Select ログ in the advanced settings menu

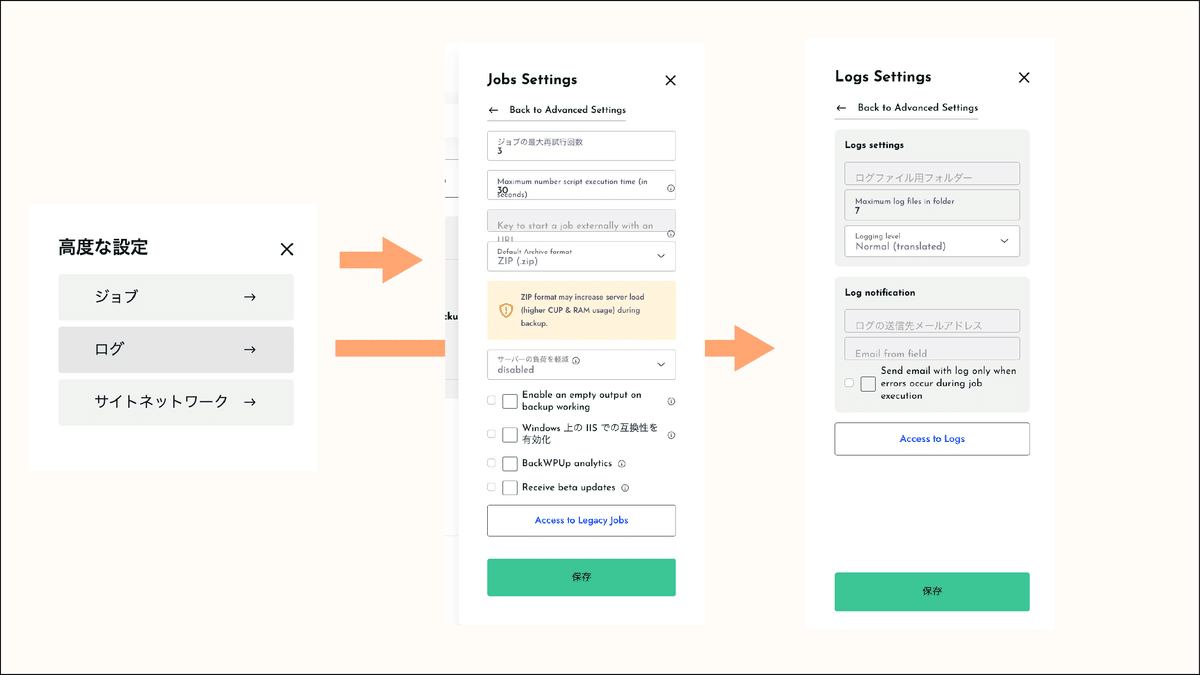(x=176, y=350)
